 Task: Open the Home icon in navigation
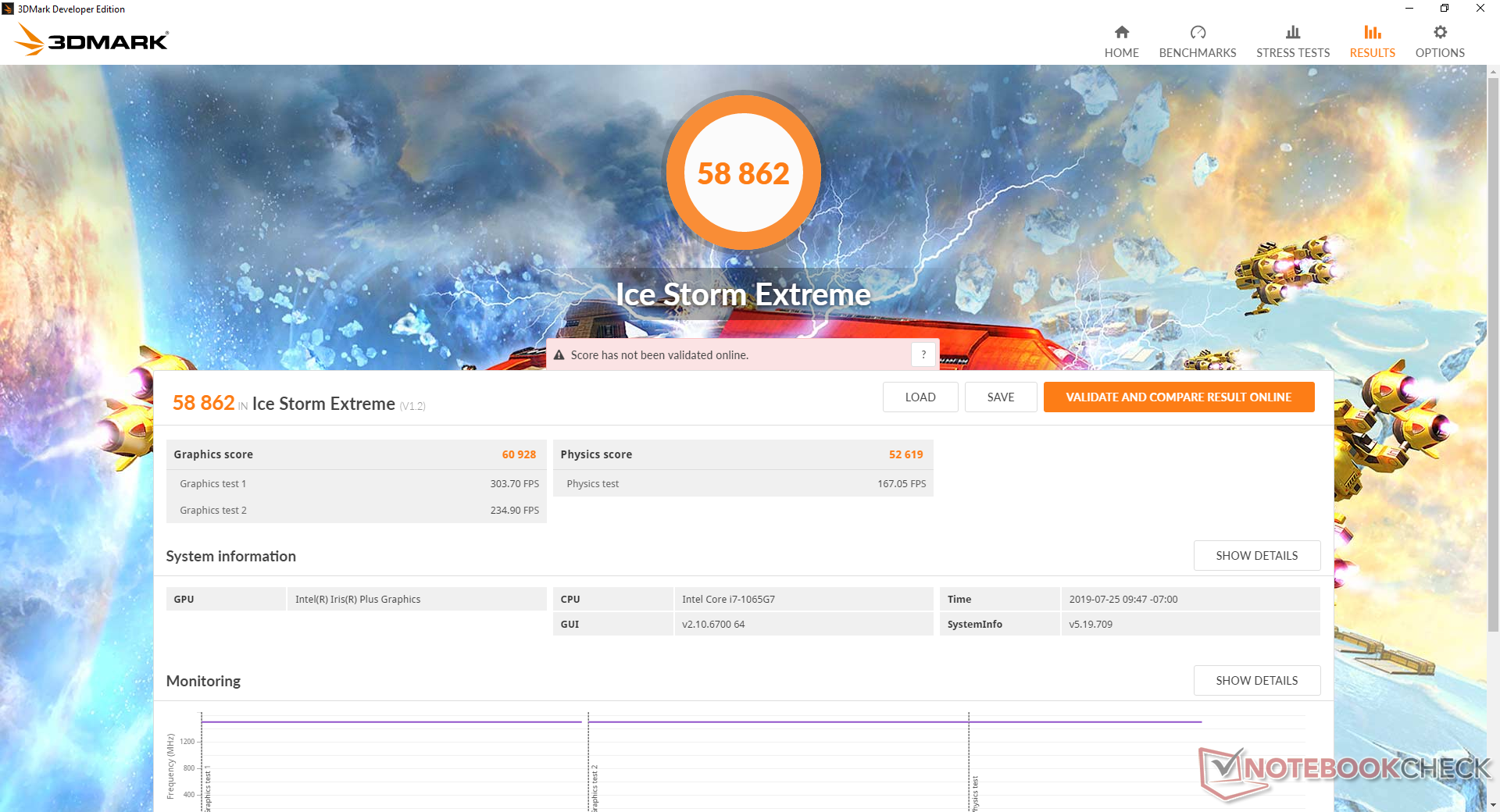1121,32
